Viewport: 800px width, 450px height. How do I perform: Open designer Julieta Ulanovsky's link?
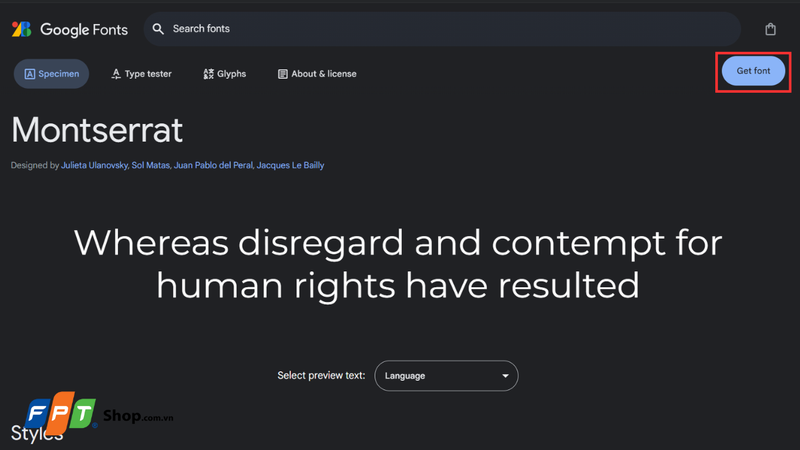click(x=95, y=165)
